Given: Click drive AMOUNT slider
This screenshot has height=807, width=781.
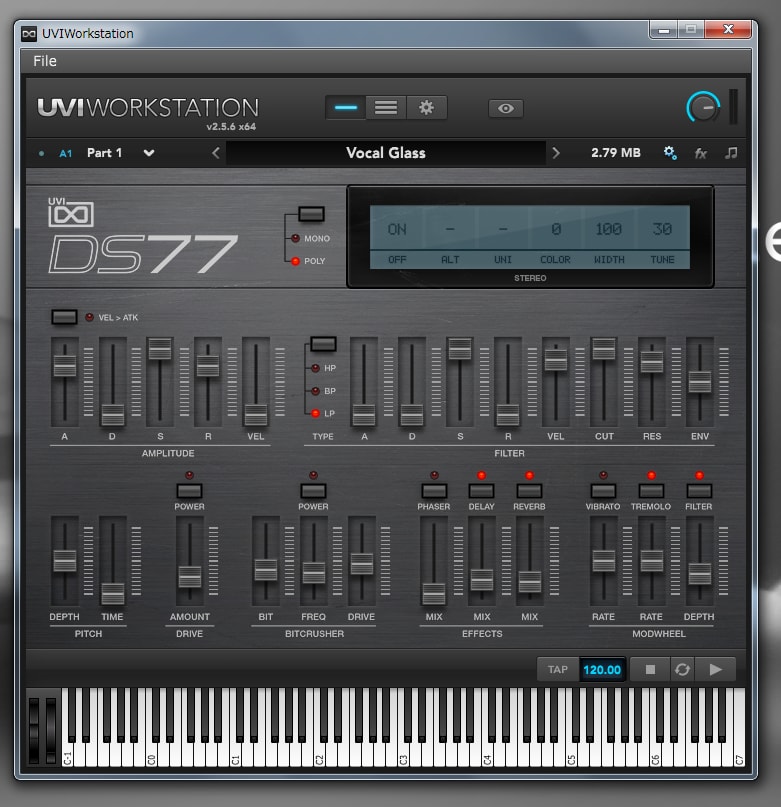Looking at the screenshot, I should point(189,576).
